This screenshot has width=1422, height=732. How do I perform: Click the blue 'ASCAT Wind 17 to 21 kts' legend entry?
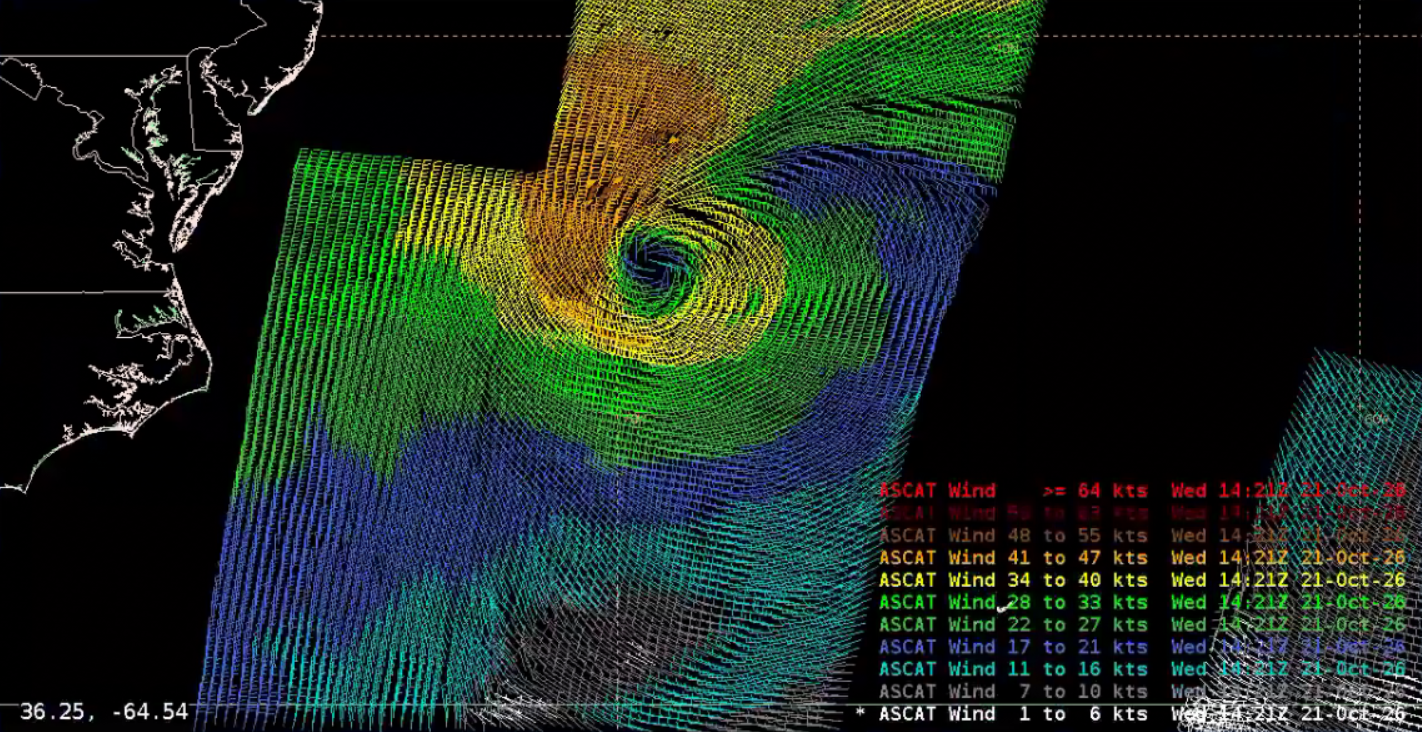(x=1142, y=647)
